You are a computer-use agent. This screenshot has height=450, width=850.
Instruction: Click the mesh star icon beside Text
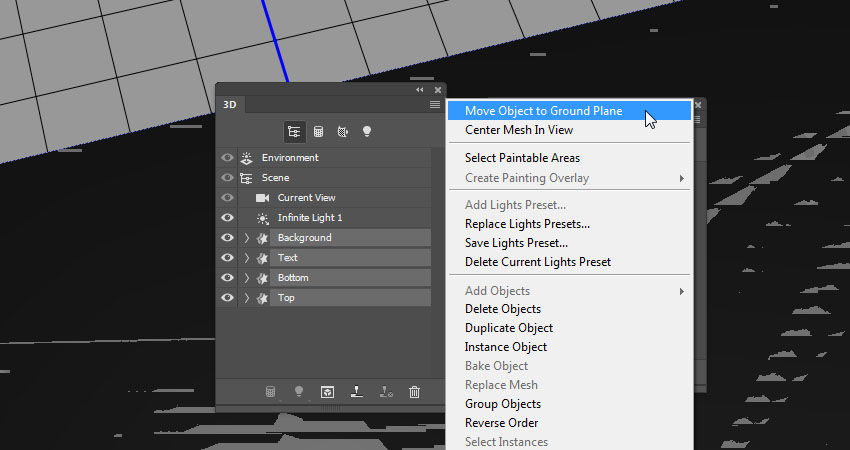pyautogui.click(x=262, y=258)
